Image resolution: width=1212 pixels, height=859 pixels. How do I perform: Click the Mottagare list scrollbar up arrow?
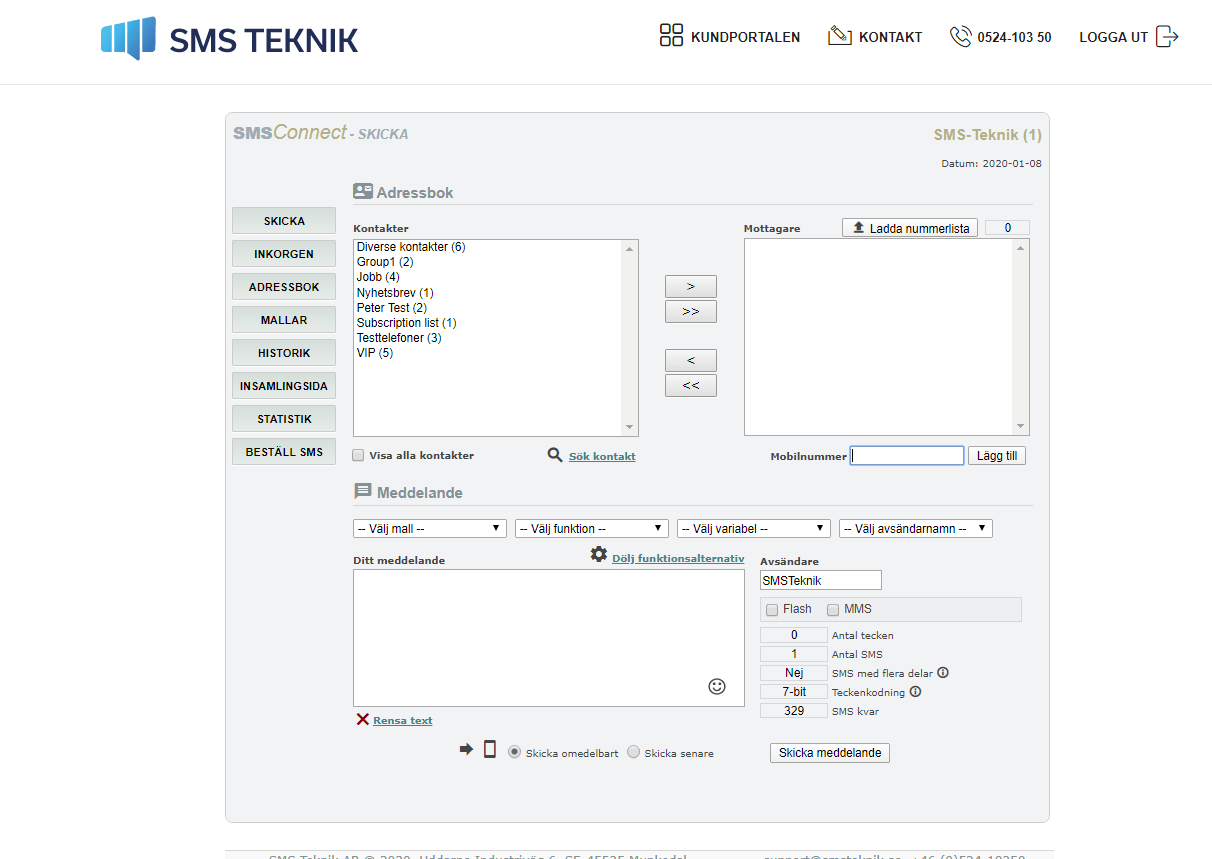click(x=1021, y=248)
